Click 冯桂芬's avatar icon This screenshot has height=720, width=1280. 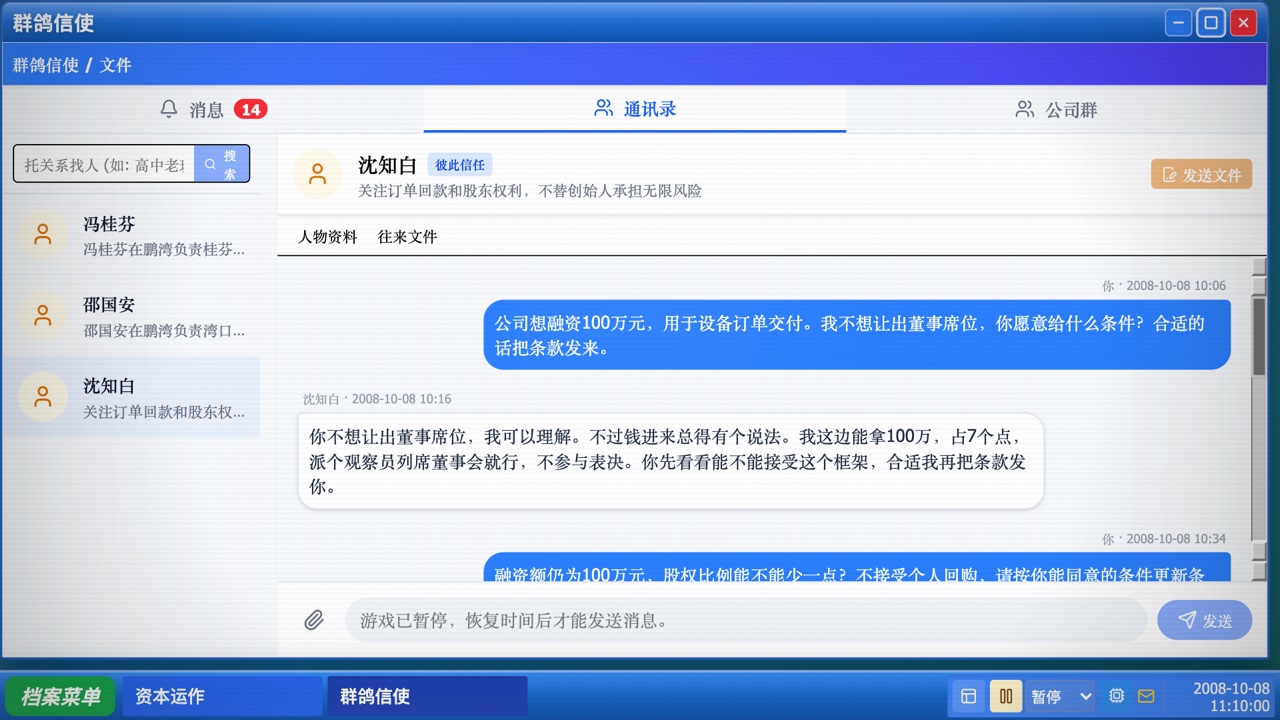coord(43,235)
